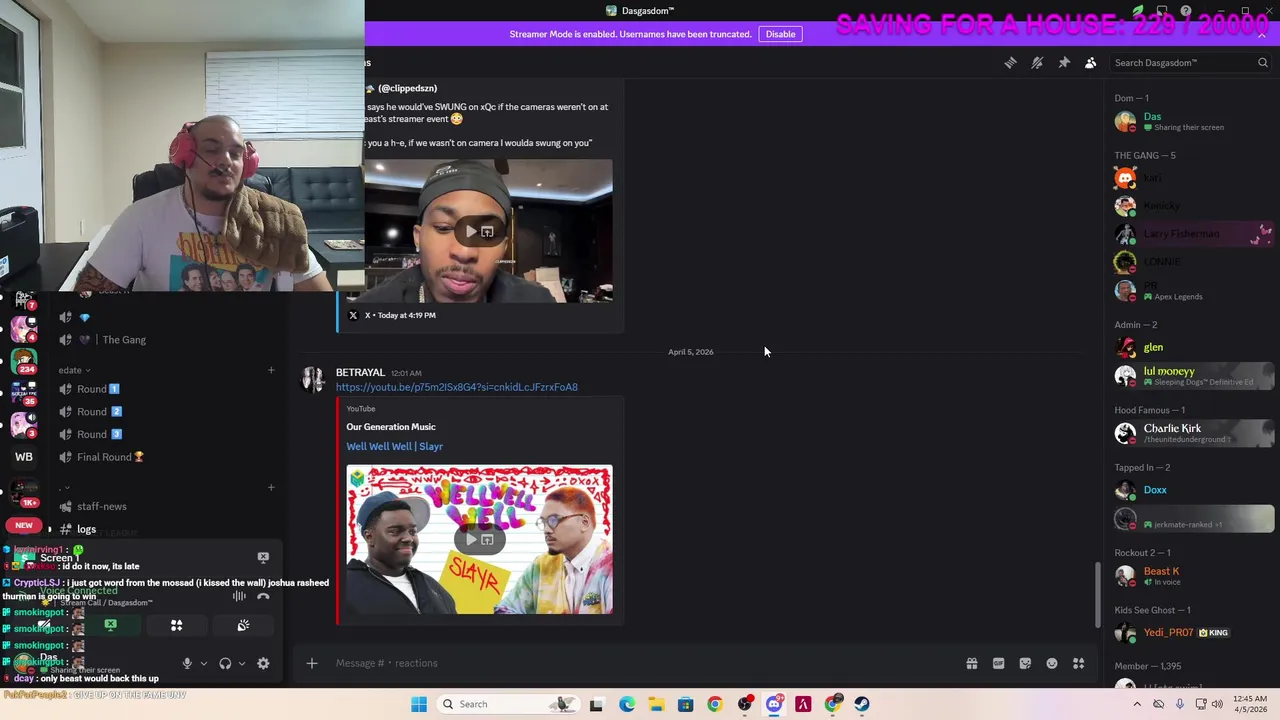The height and width of the screenshot is (720, 1280).
Task: Open the Well Well Well | Slayr title link
Action: click(x=394, y=447)
